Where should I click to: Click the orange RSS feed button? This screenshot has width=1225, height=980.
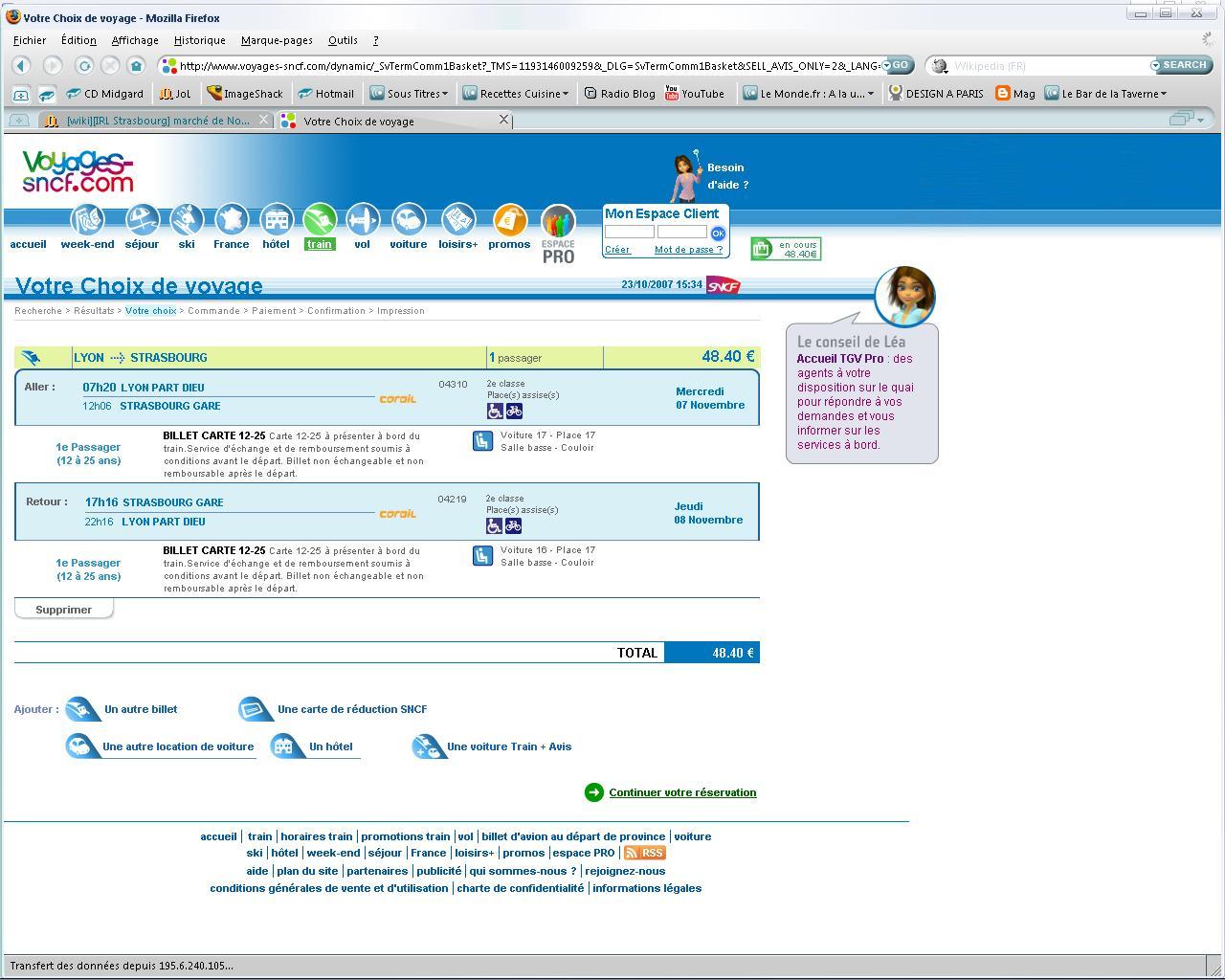[x=644, y=853]
